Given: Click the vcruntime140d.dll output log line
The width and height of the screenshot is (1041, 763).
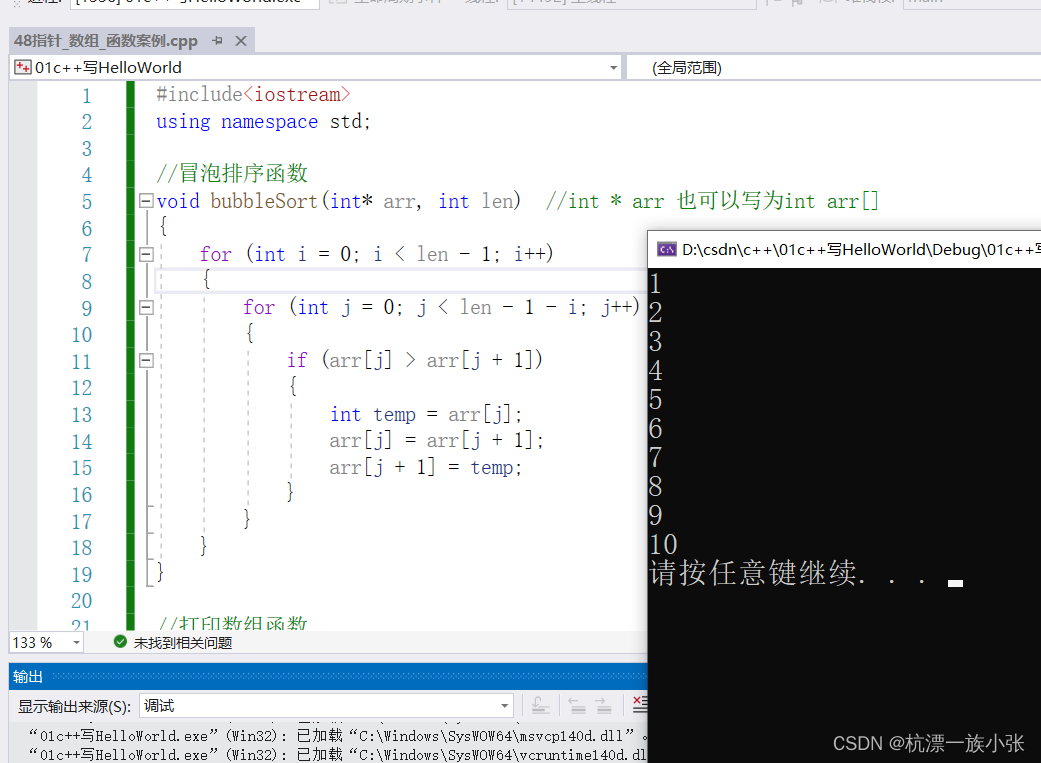Looking at the screenshot, I should pos(337,754).
